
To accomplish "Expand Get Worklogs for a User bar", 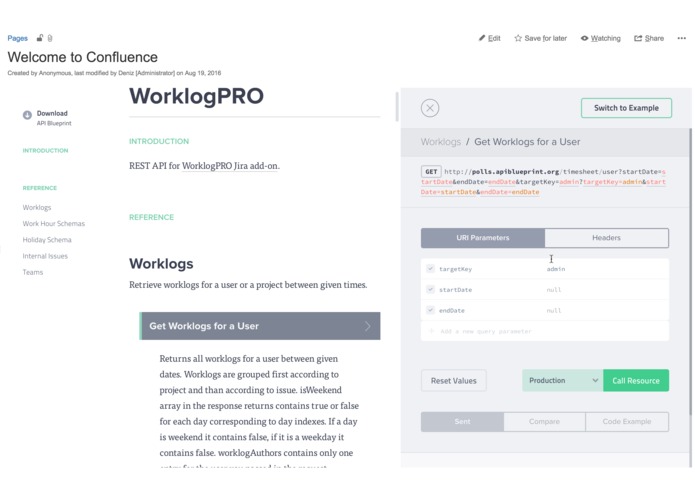I will click(x=260, y=326).
